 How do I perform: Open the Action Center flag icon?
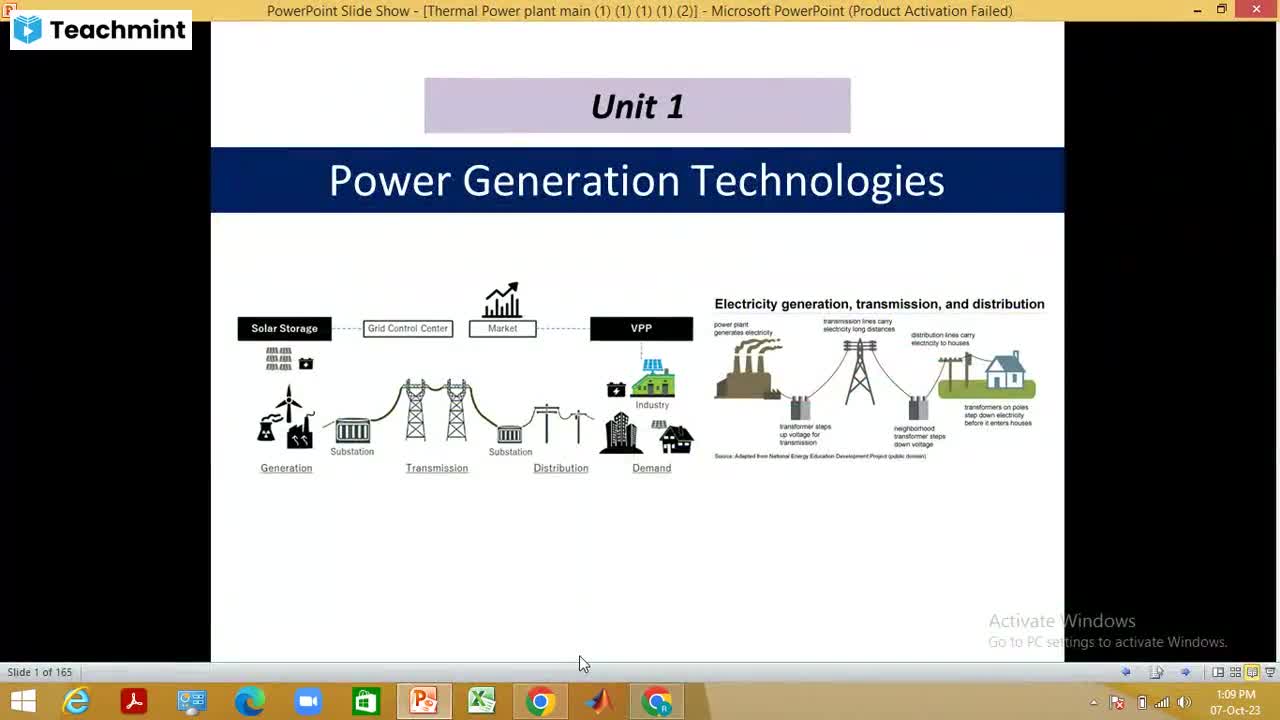(1118, 702)
